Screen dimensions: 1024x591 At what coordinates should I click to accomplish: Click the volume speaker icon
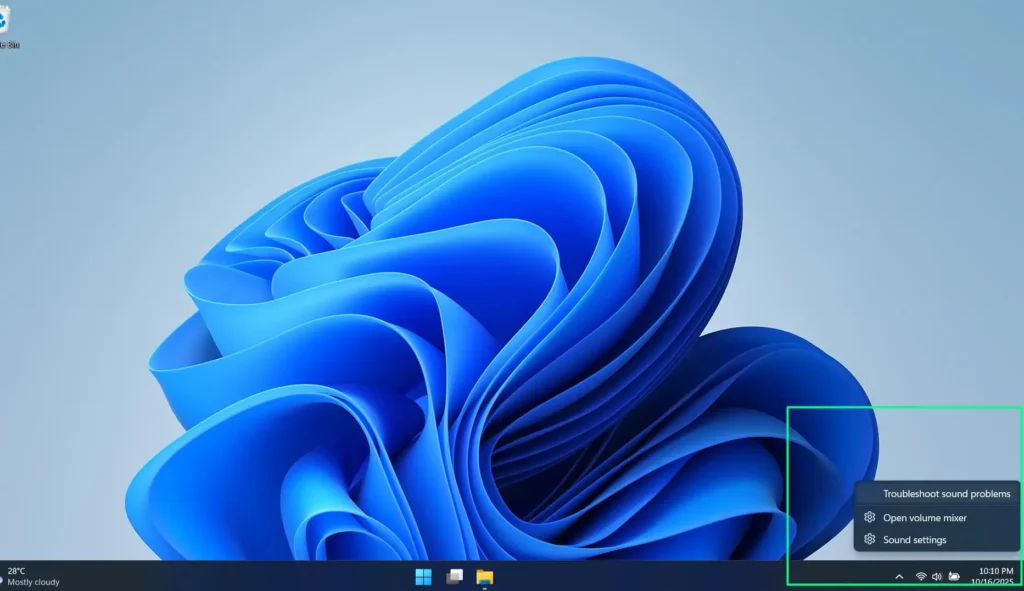(x=937, y=577)
